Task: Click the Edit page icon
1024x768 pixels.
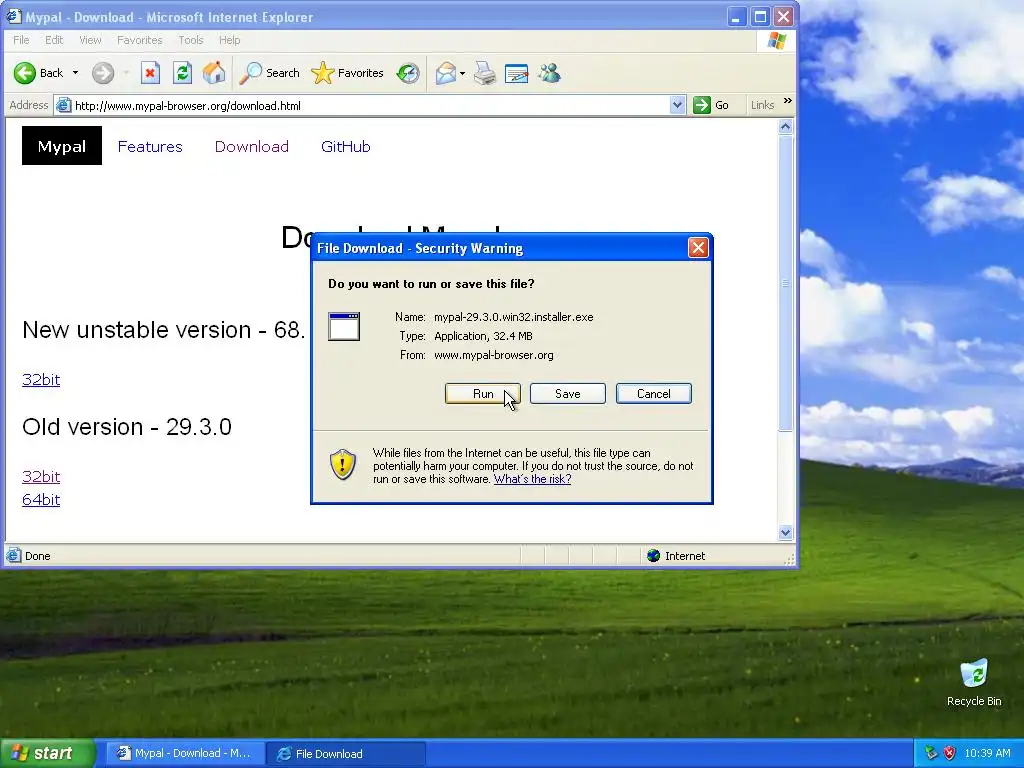Action: pyautogui.click(x=517, y=73)
